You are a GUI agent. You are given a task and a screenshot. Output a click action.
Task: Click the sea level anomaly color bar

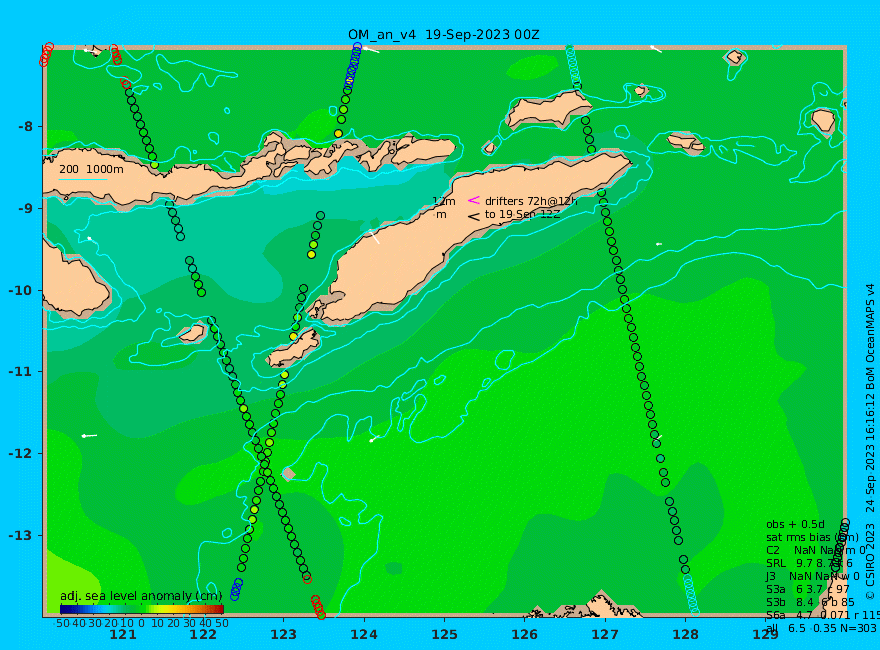[141, 608]
